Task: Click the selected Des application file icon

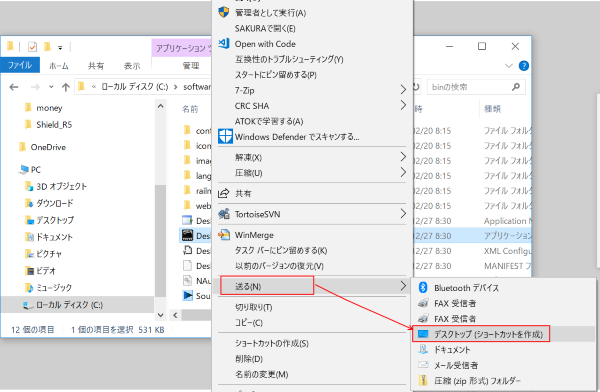Action: coord(187,235)
